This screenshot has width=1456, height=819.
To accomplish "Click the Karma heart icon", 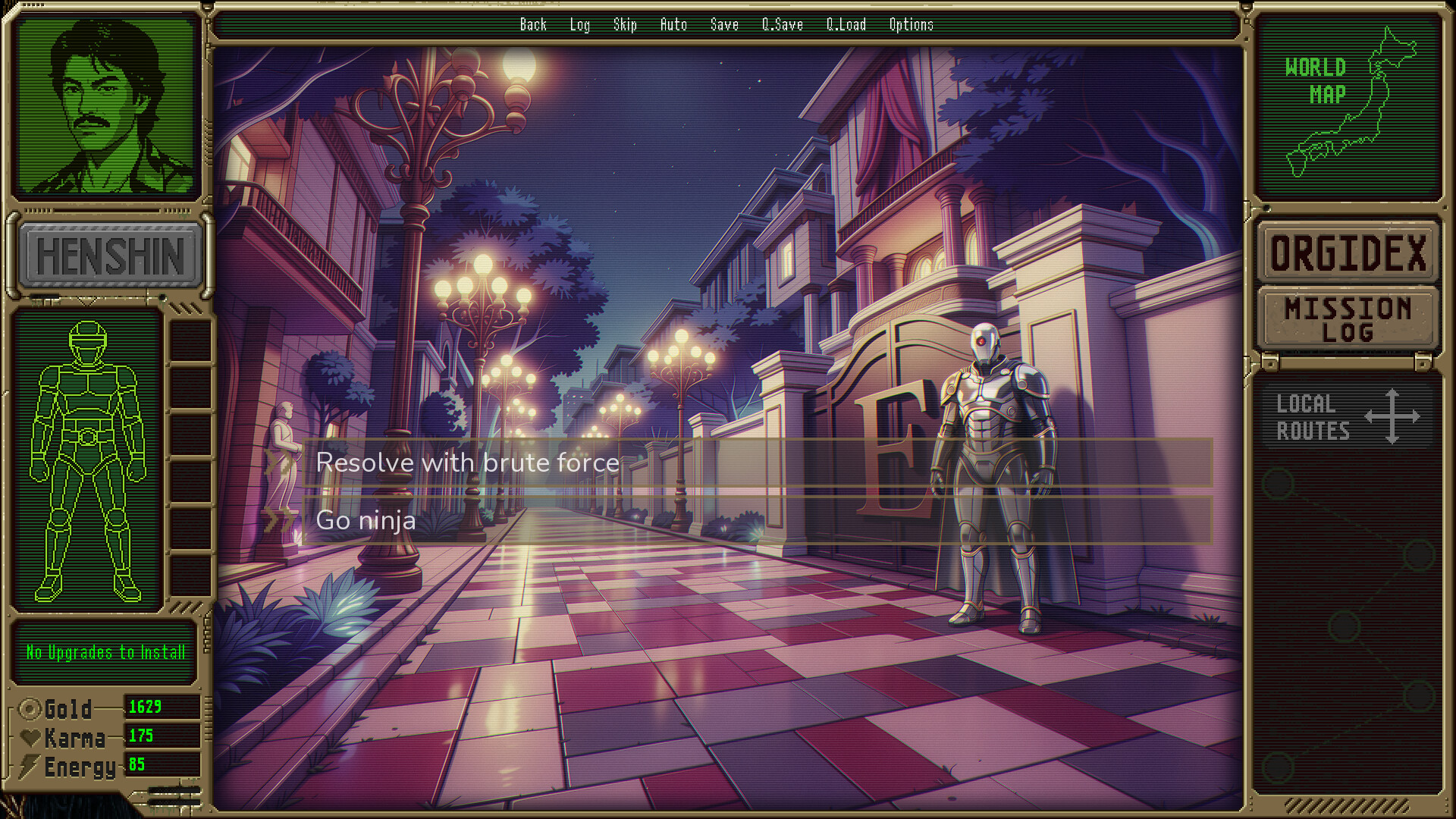I will [x=30, y=738].
